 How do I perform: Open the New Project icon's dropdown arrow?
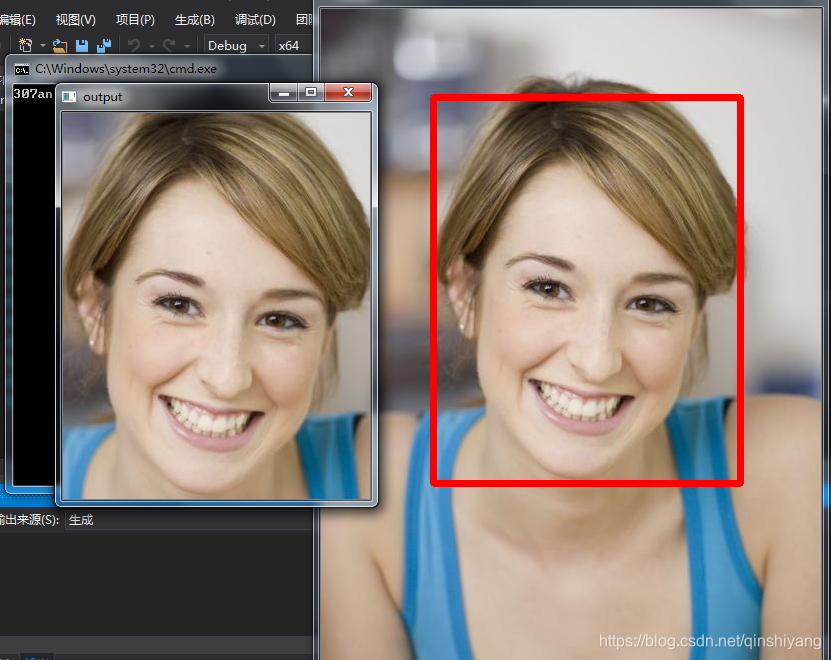click(43, 46)
